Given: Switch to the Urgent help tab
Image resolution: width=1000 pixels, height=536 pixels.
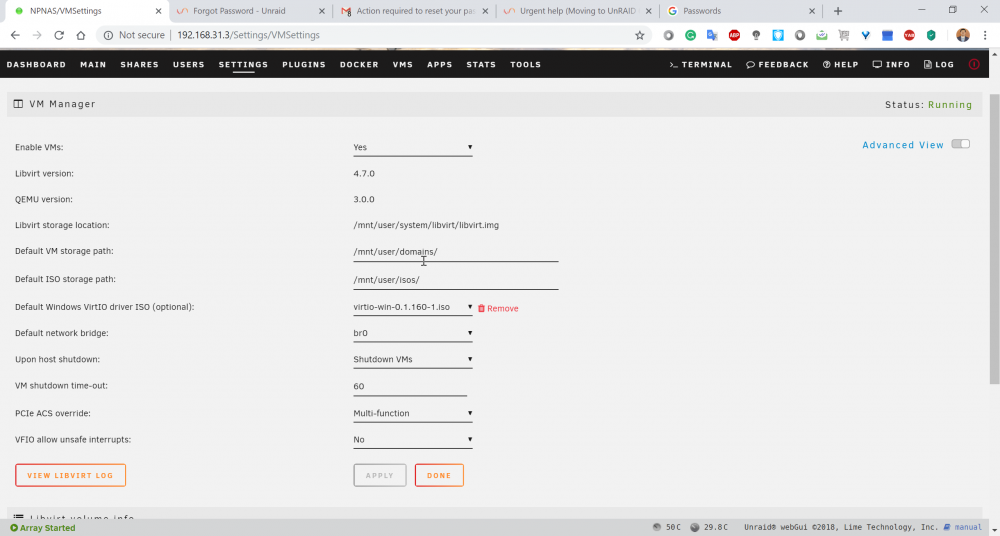Looking at the screenshot, I should click(x=579, y=11).
